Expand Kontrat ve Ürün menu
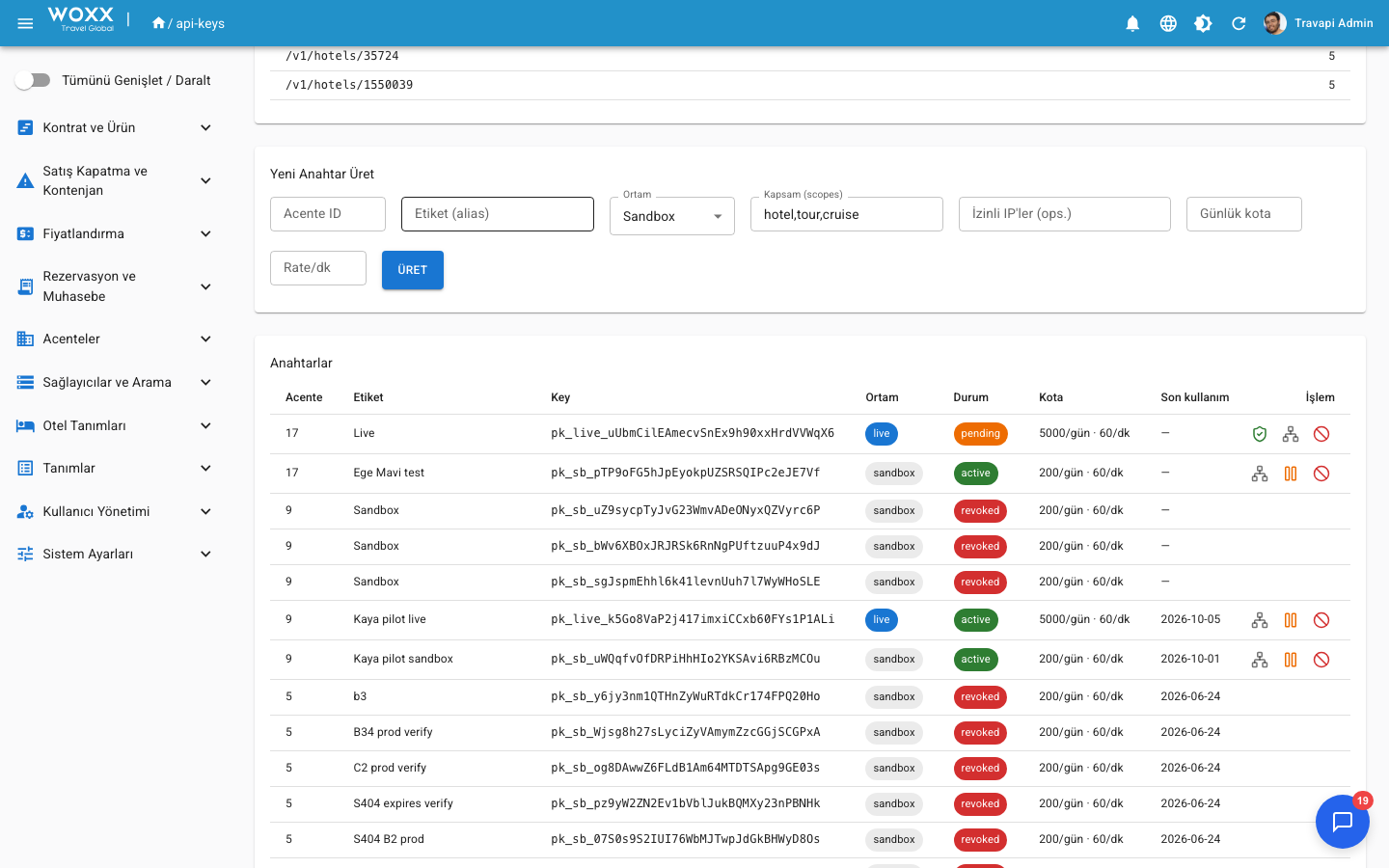The height and width of the screenshot is (868, 1389). click(x=116, y=127)
